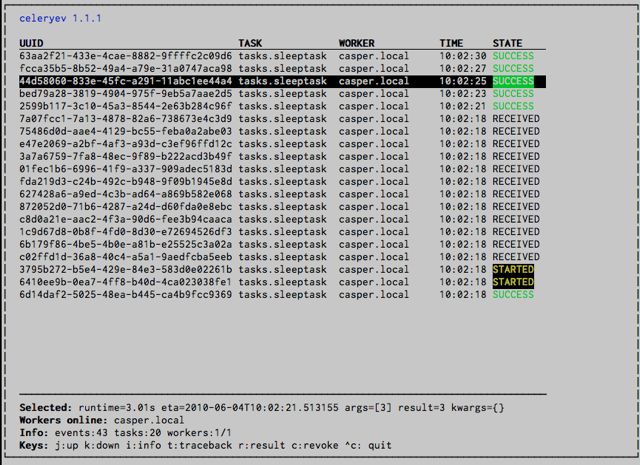Click the yellow STARTED state of task 3795b272

point(513,270)
